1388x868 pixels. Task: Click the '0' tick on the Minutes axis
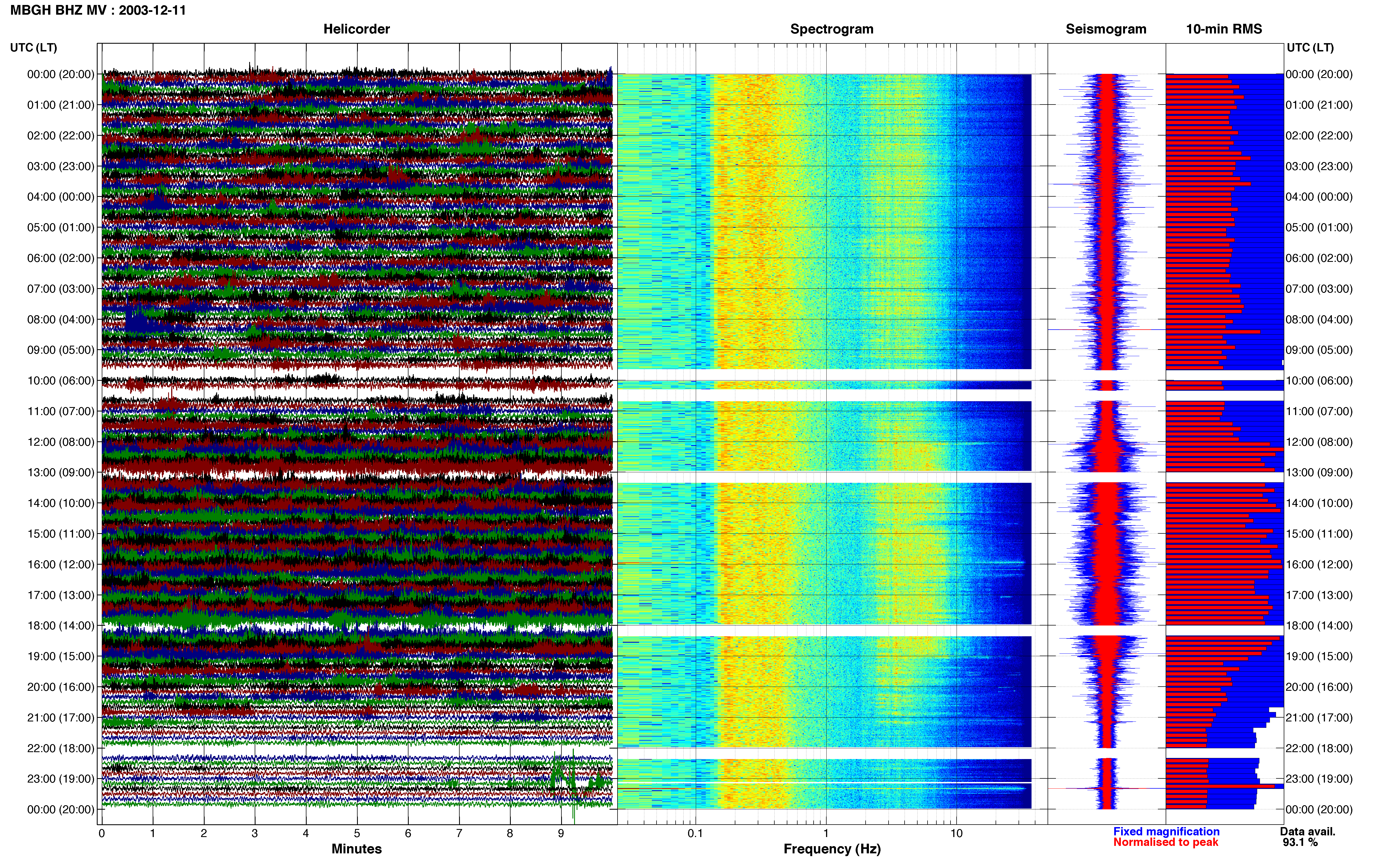(101, 833)
